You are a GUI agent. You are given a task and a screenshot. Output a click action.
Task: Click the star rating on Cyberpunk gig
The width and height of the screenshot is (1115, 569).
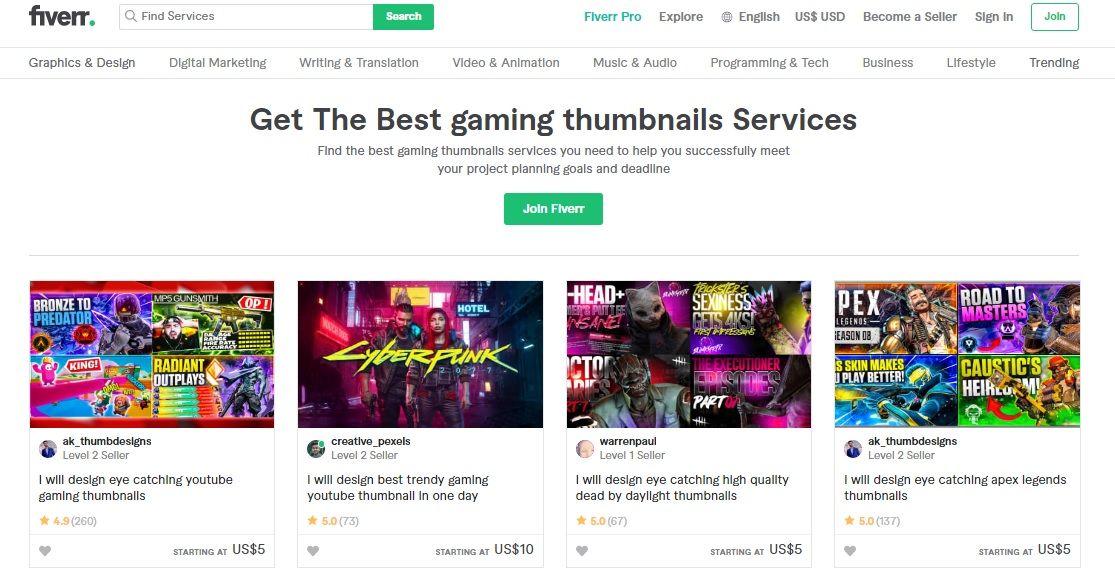pos(333,521)
